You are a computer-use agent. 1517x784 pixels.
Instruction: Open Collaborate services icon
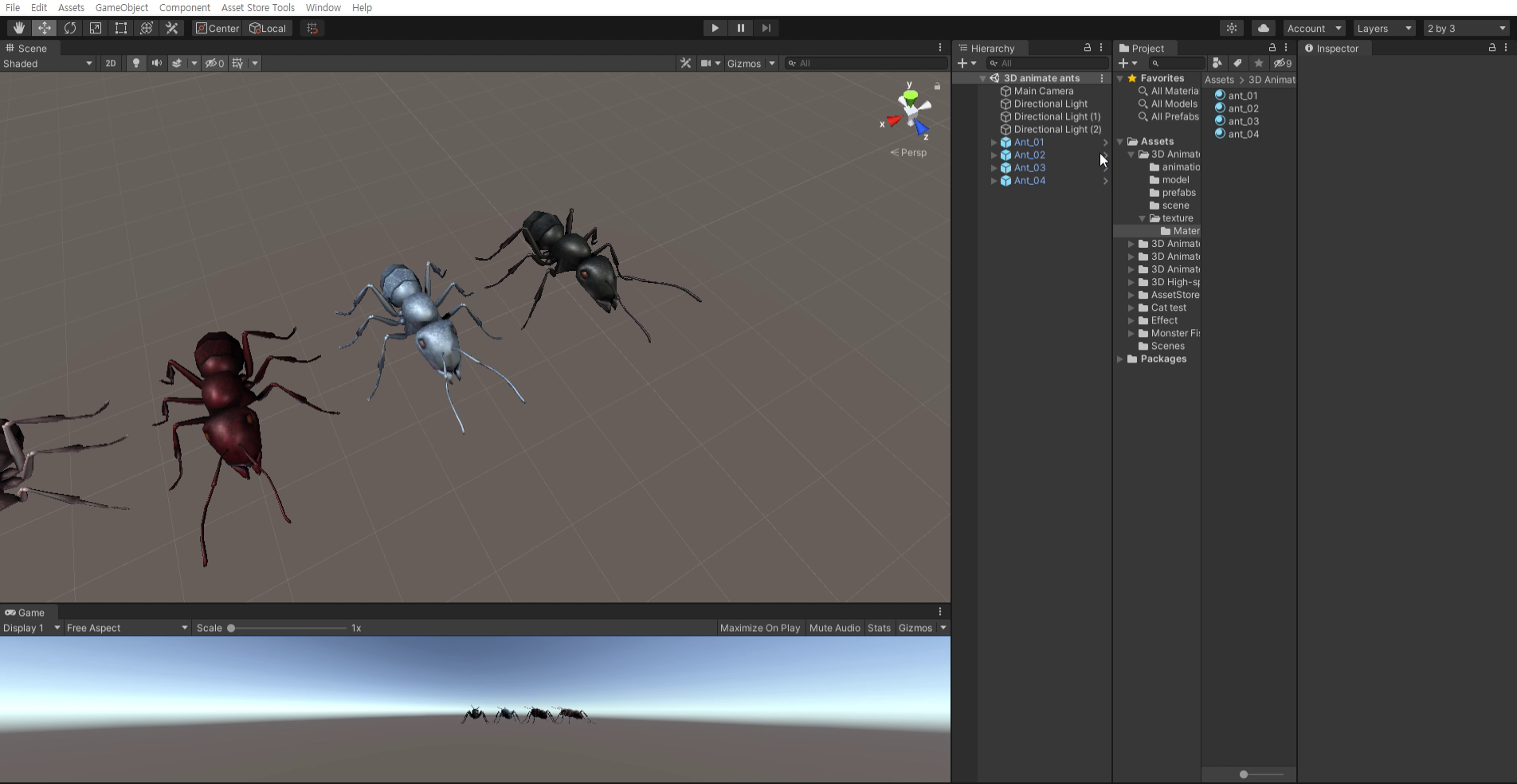tap(1232, 28)
